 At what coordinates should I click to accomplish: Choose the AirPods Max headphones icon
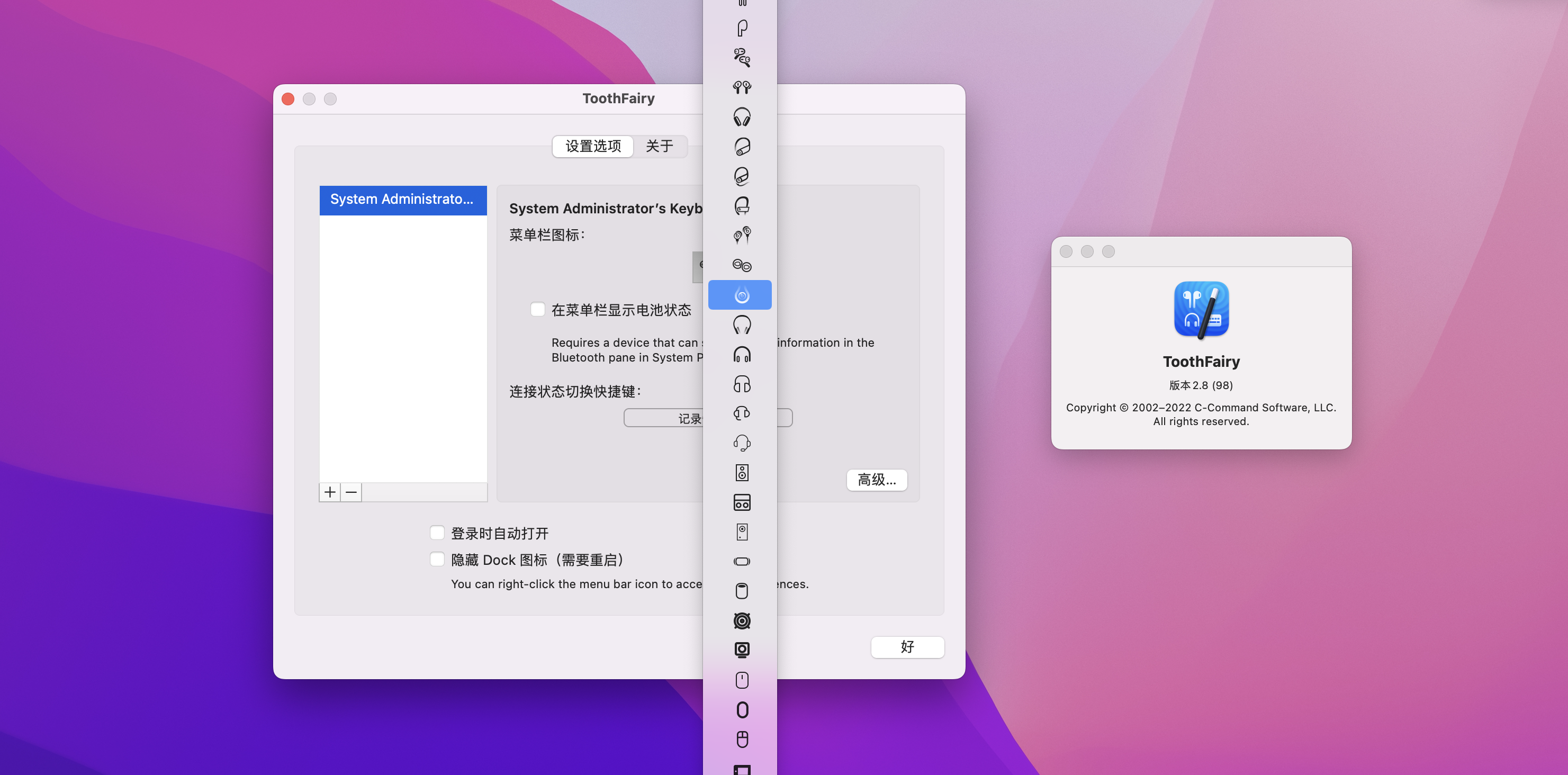(x=742, y=117)
